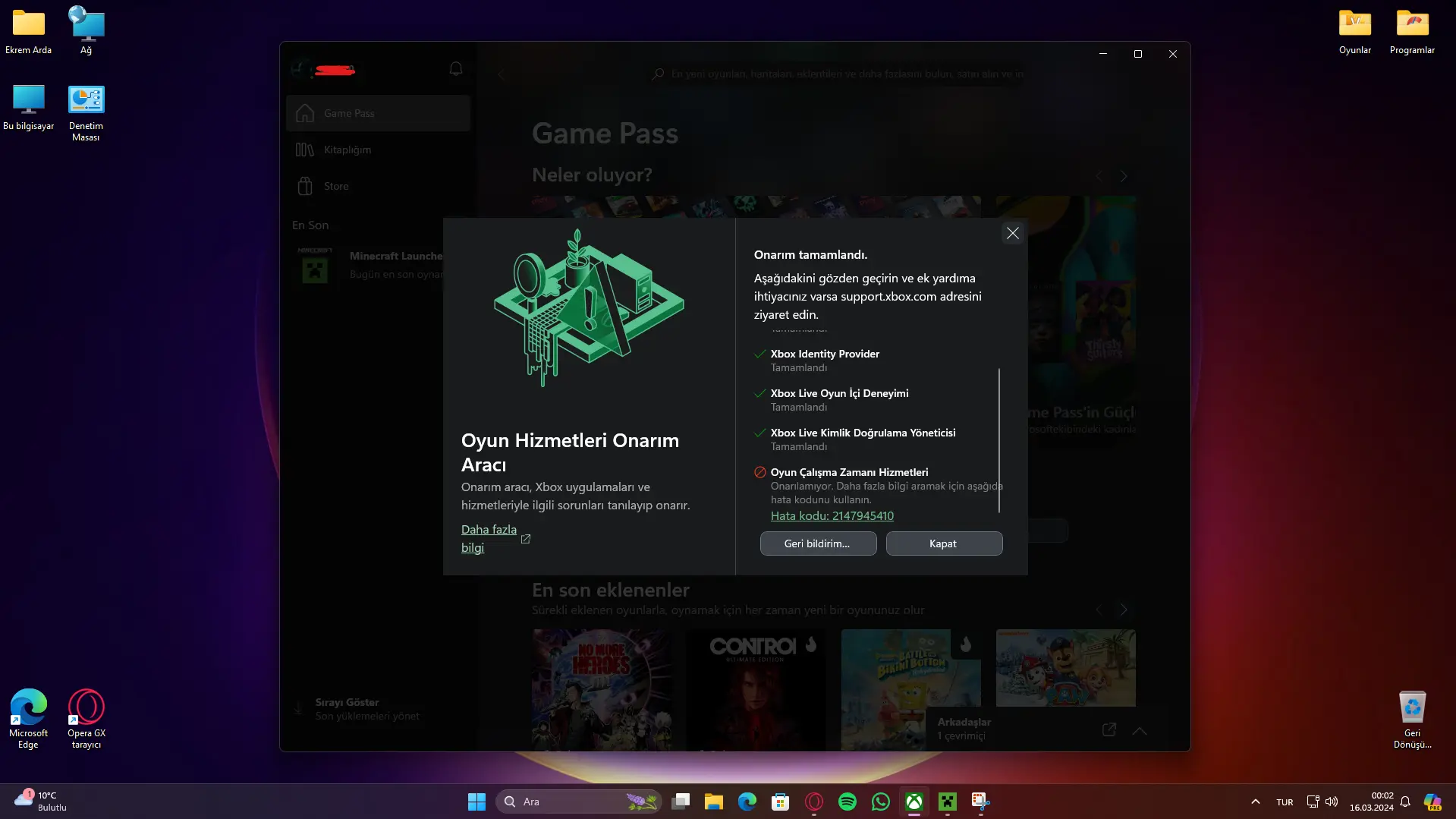1456x819 pixels.
Task: Open WhatsApp from the taskbar
Action: [x=881, y=802]
